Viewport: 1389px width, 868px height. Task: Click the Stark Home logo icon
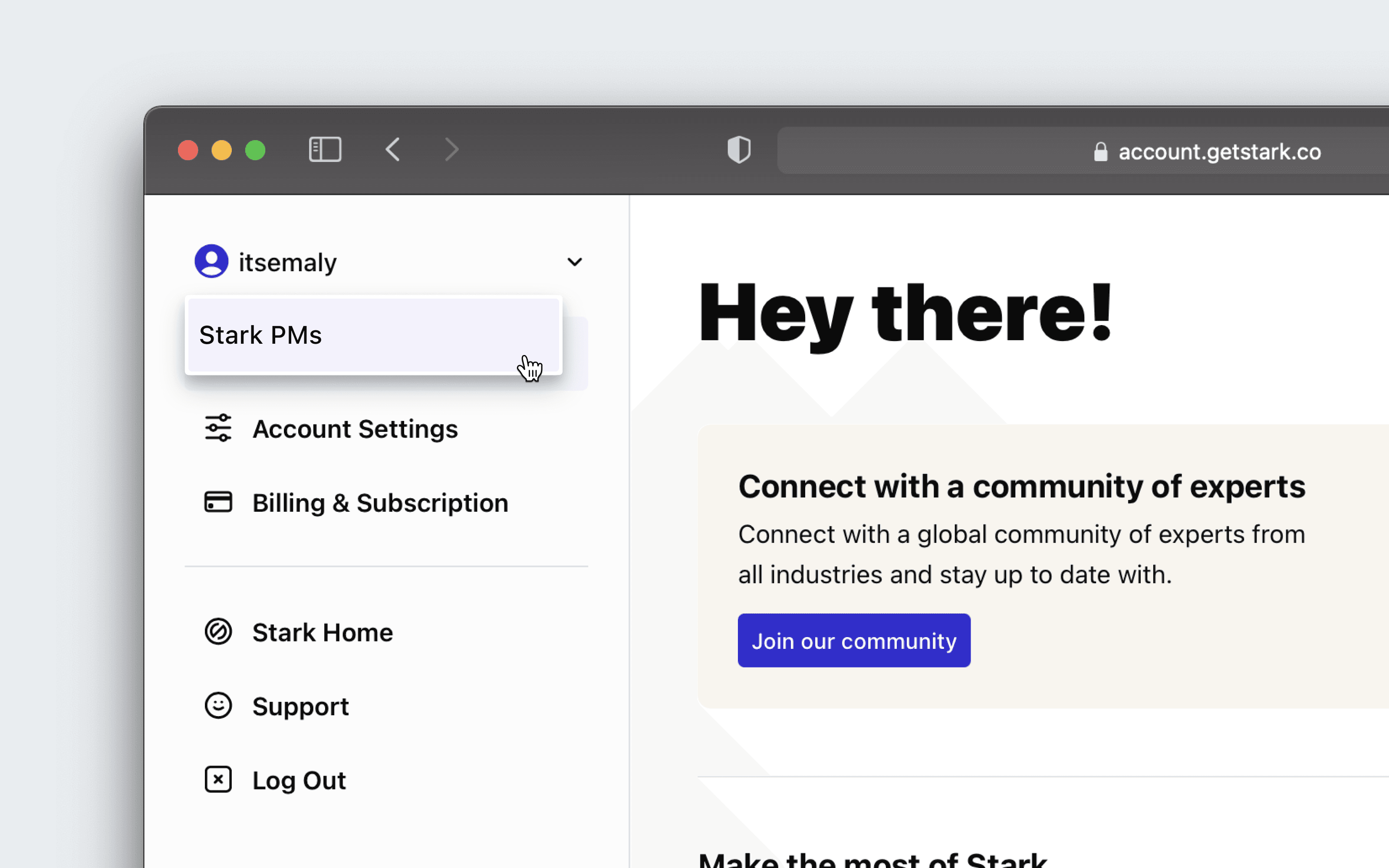(x=218, y=631)
